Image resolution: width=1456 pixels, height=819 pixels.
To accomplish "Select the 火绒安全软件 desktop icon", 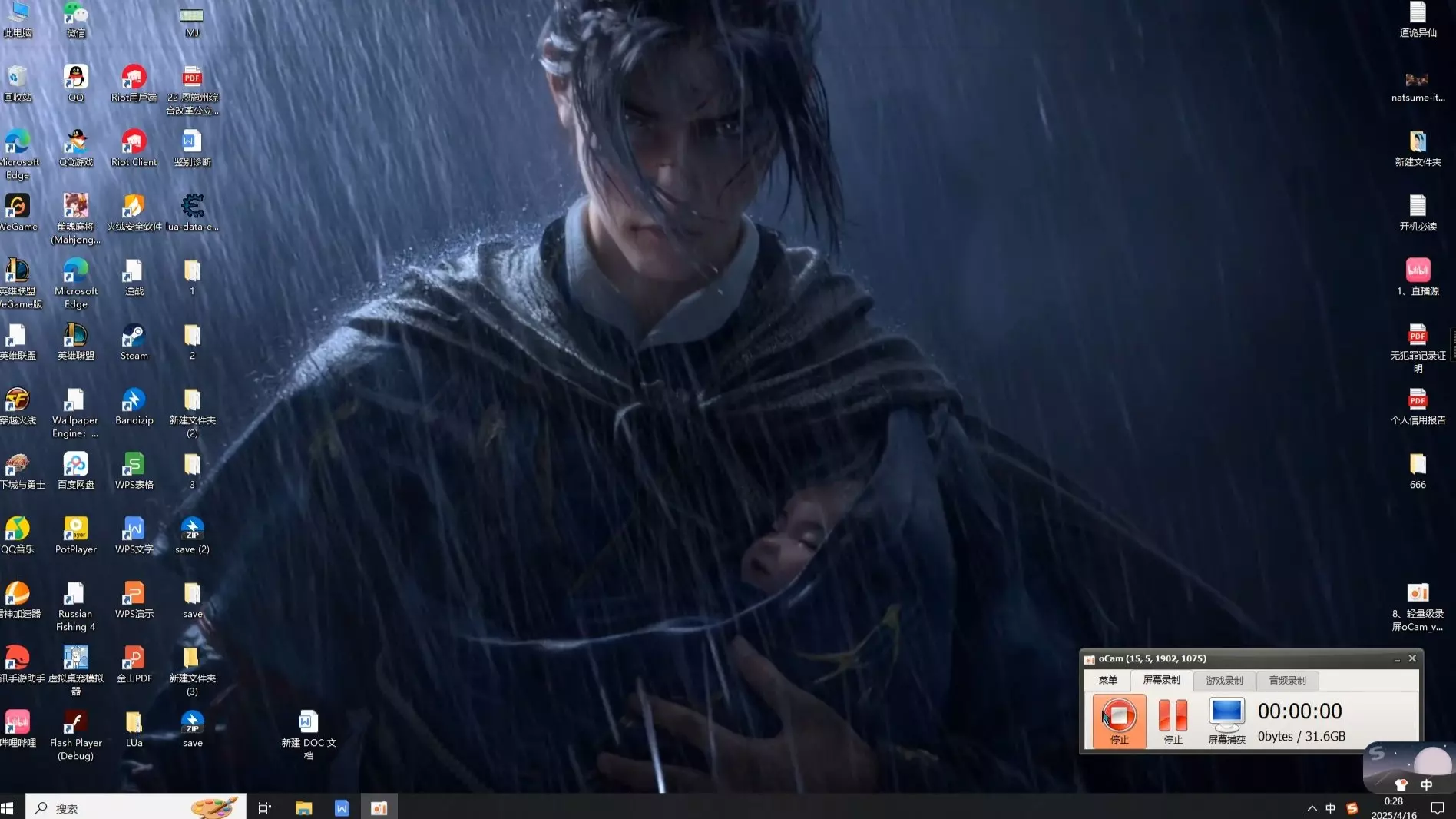I will click(134, 213).
